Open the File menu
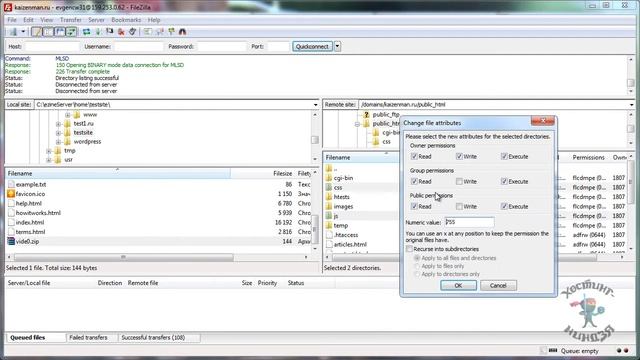640x360 pixels. [x=12, y=20]
